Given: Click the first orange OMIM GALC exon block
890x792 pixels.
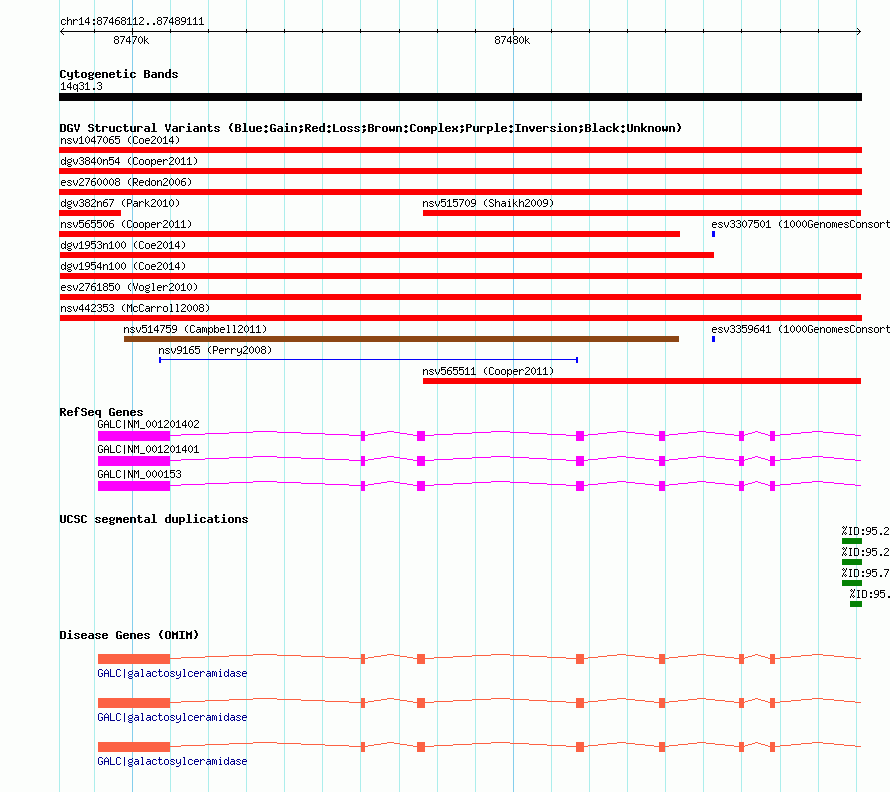Looking at the screenshot, I should [x=134, y=659].
